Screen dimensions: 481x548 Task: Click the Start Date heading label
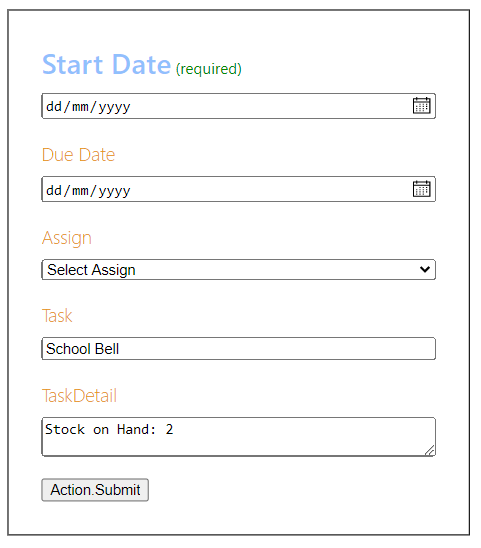coord(106,65)
